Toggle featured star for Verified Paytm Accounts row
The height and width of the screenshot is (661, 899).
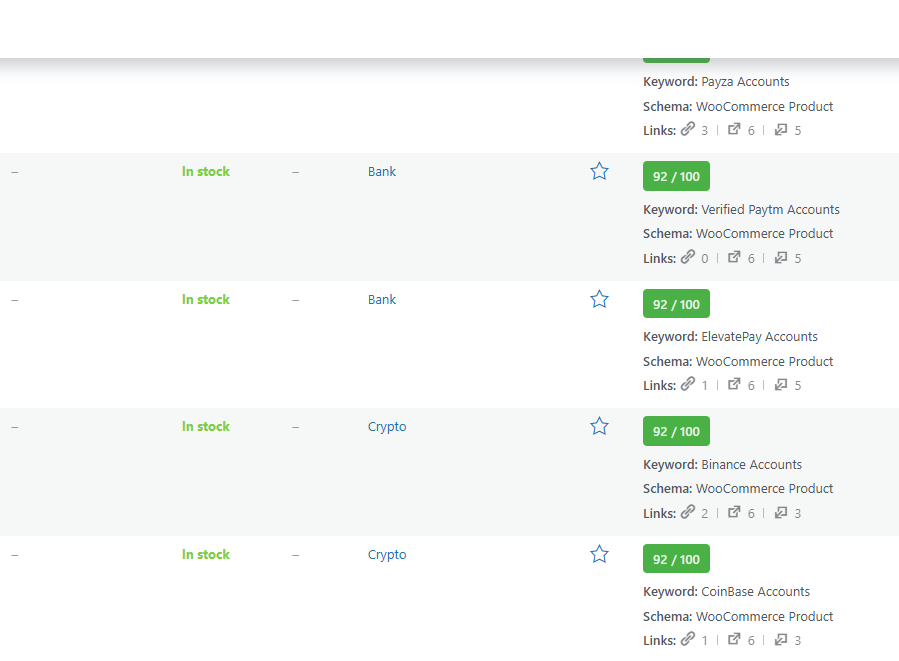point(599,171)
